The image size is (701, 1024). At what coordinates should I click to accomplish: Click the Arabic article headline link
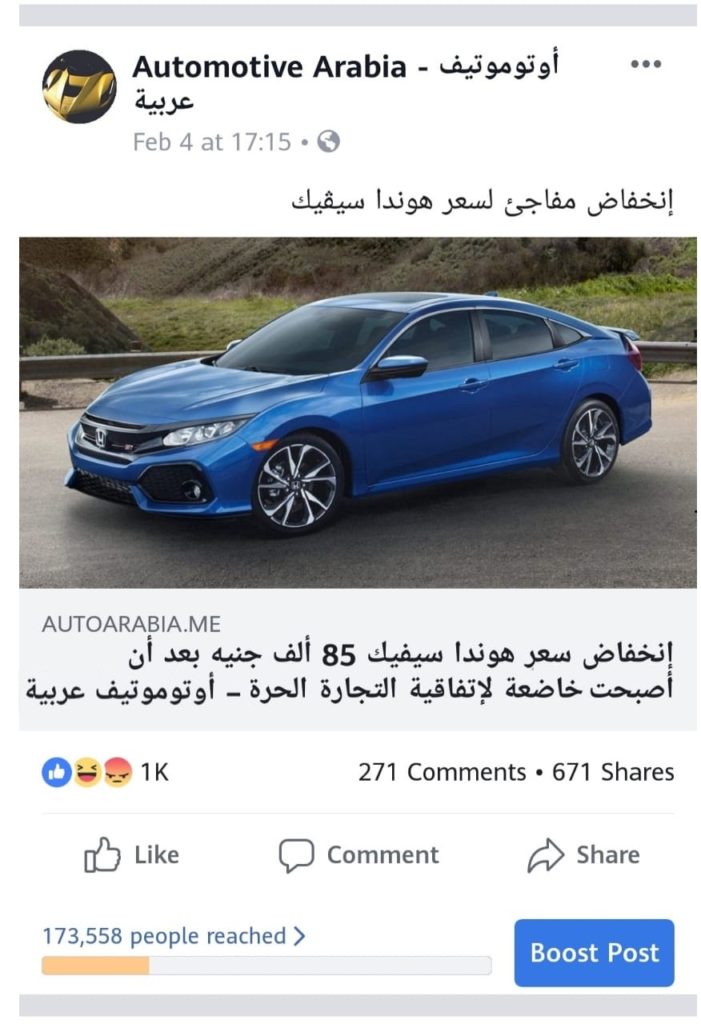tap(350, 672)
